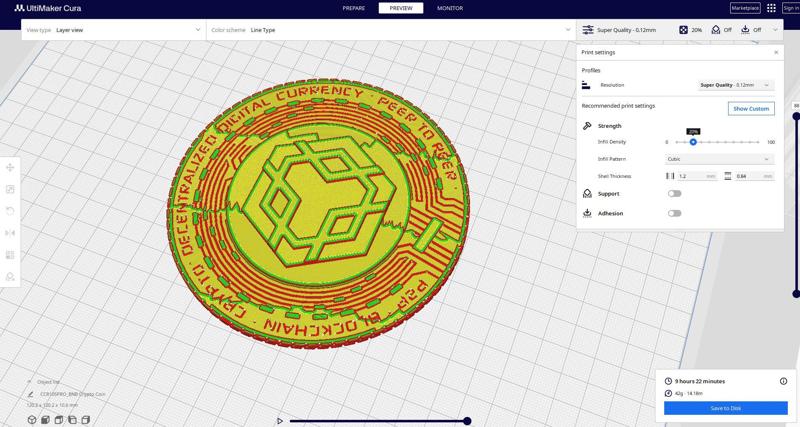Click the infill 20% icon in settings bar
Image resolution: width=800 pixels, height=427 pixels.
pos(683,30)
